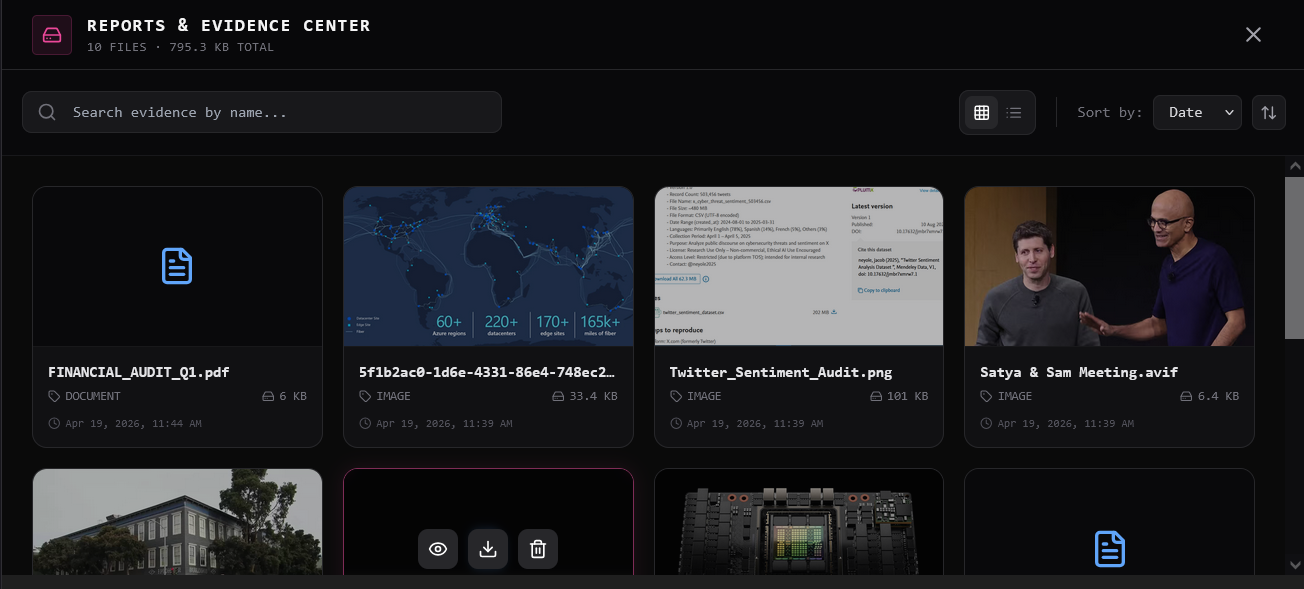Open the GPU chip image thumbnail
1304x589 pixels.
[799, 522]
